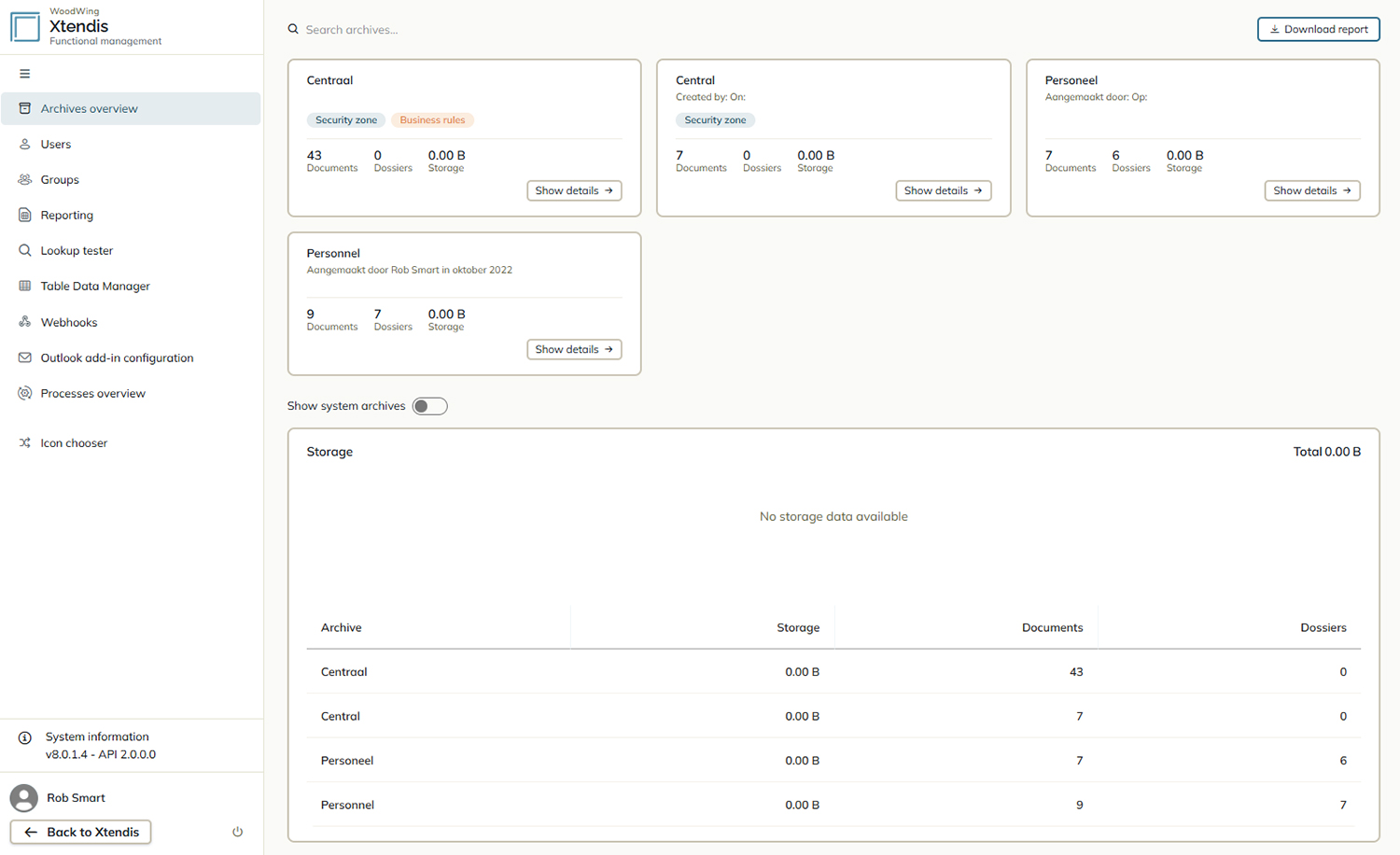Click Back to Xtendis button
This screenshot has height=855, width=1400.
tap(80, 832)
